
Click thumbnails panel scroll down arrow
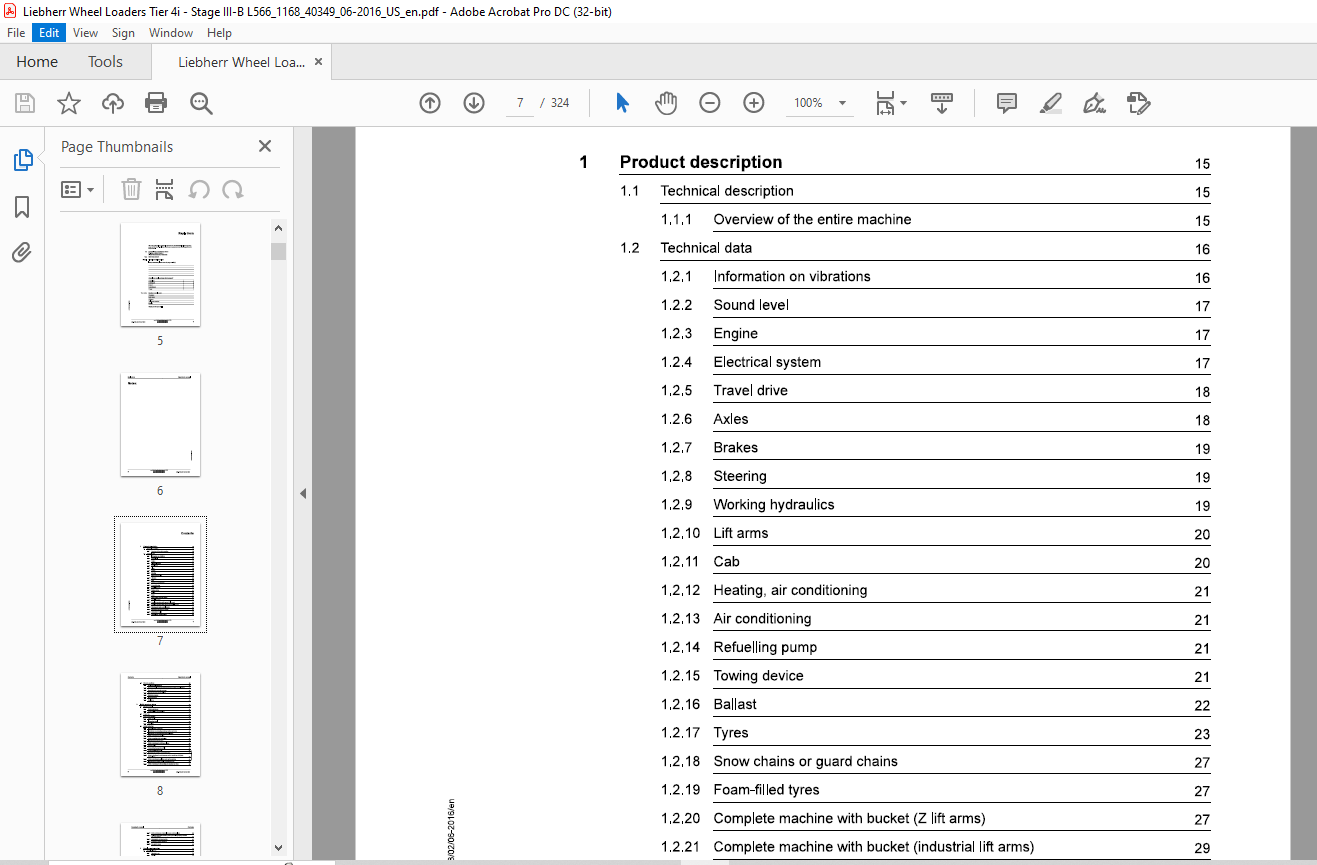[278, 848]
